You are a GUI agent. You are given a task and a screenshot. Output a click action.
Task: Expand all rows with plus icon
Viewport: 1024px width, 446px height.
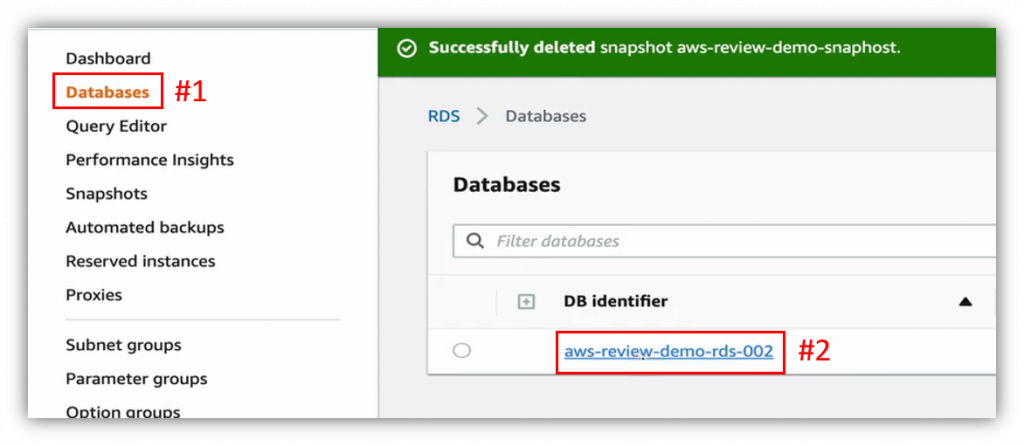526,302
